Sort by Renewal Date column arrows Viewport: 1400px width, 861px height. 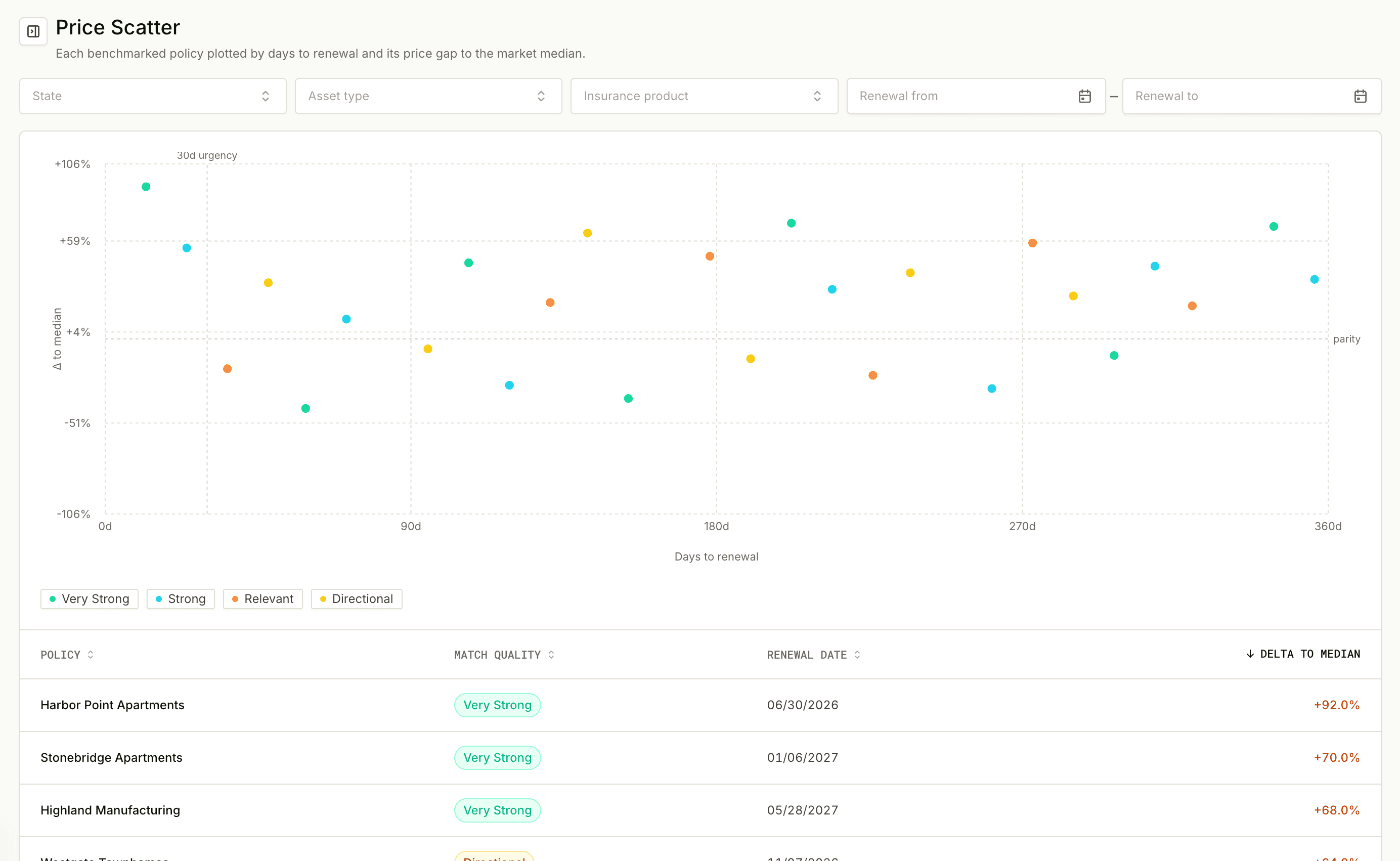pos(857,655)
